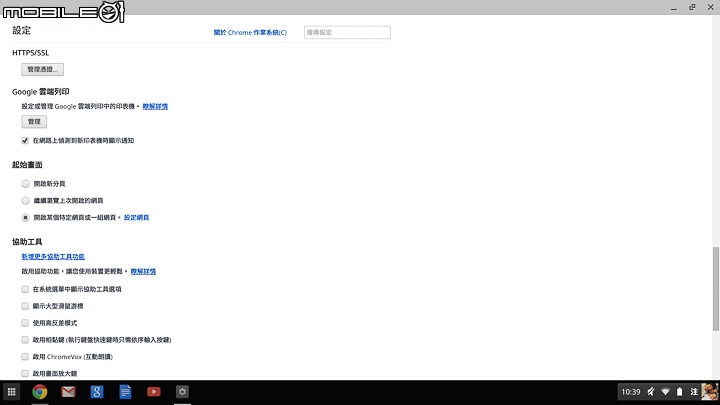Open 新增更多協助工具功能 link

click(53, 257)
